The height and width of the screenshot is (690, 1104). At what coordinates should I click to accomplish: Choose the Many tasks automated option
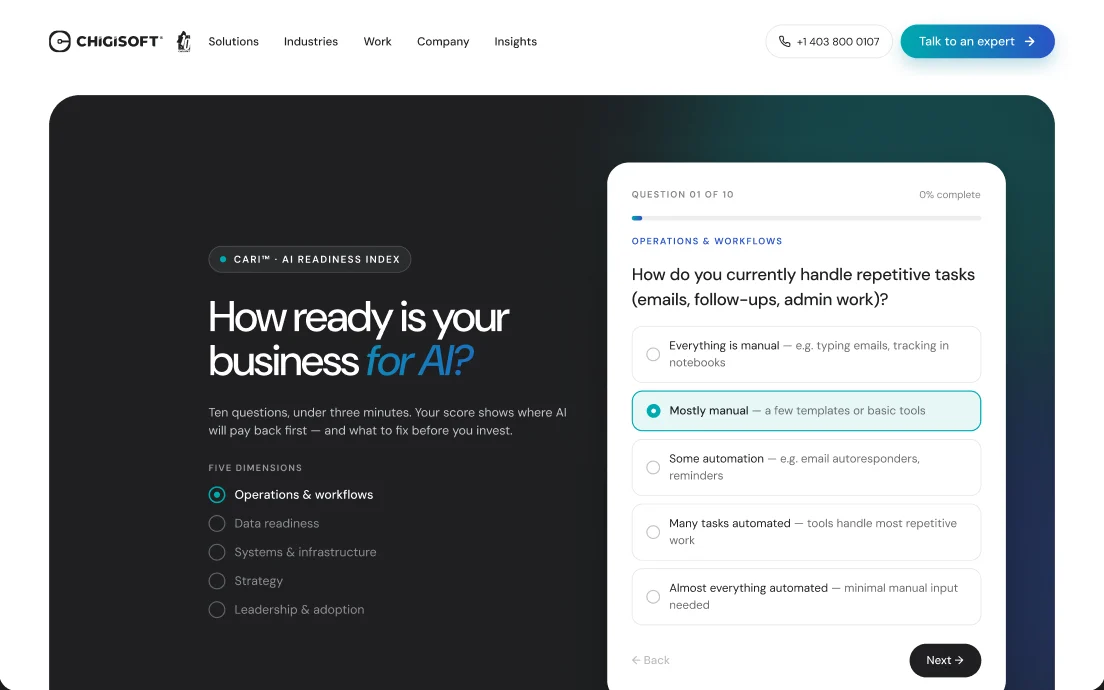[806, 532]
